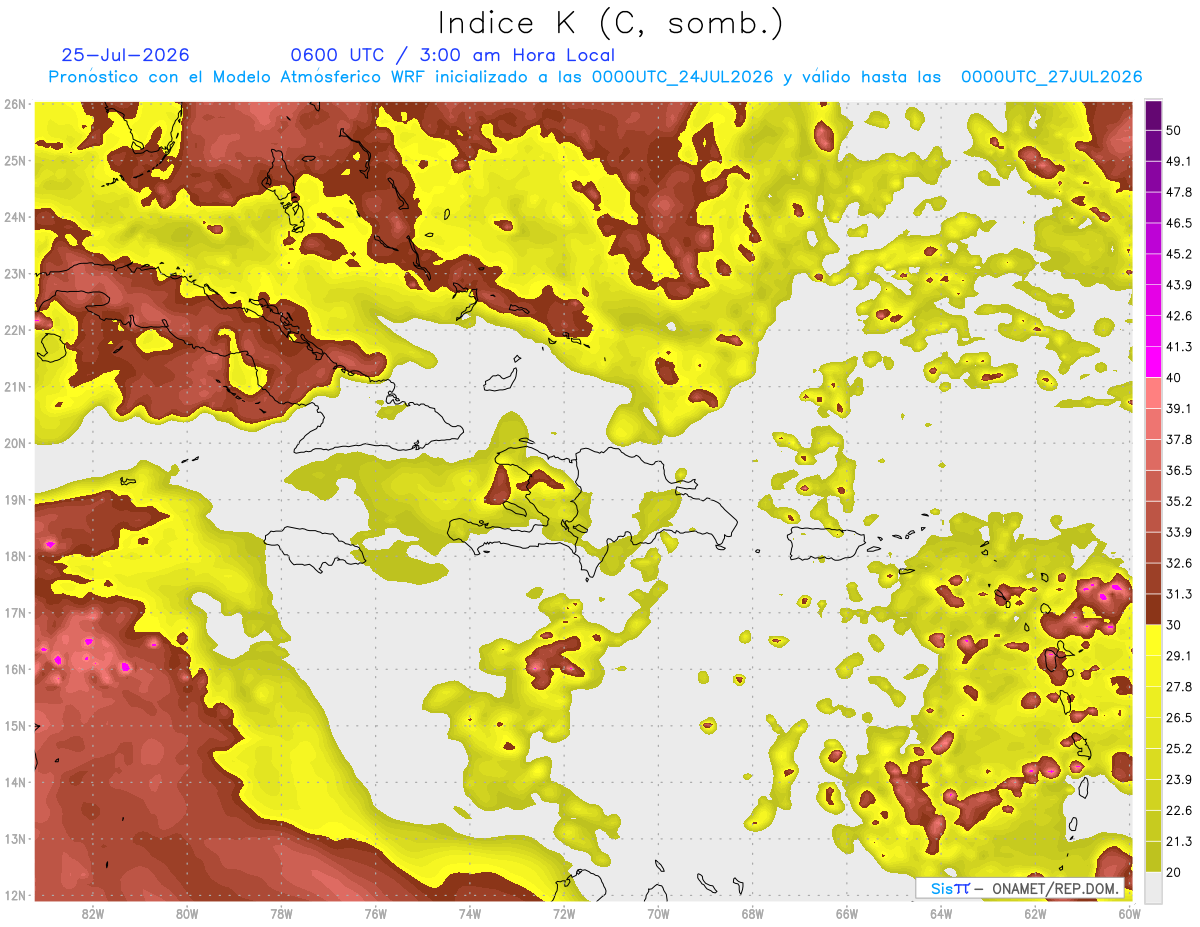Viewport: 1200px width, 927px height.
Task: Select the '29.1' color scale value
Action: point(1179,655)
